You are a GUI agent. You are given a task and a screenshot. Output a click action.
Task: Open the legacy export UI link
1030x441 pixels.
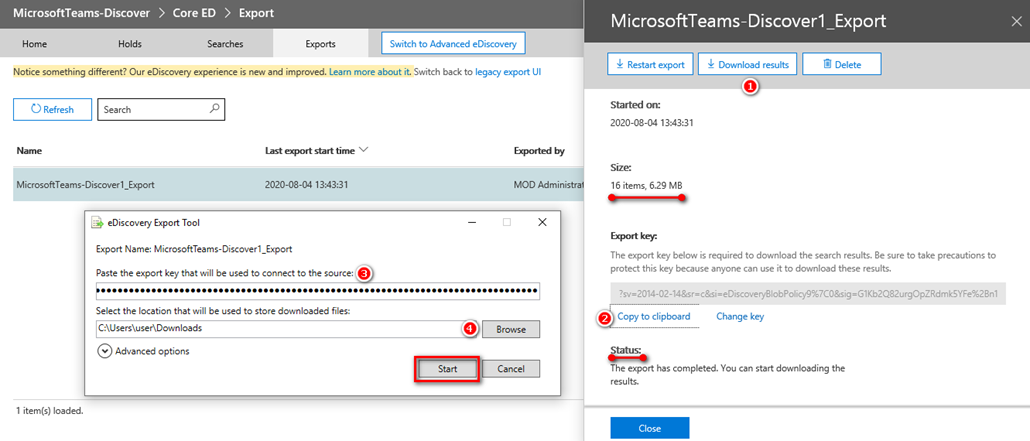(508, 72)
